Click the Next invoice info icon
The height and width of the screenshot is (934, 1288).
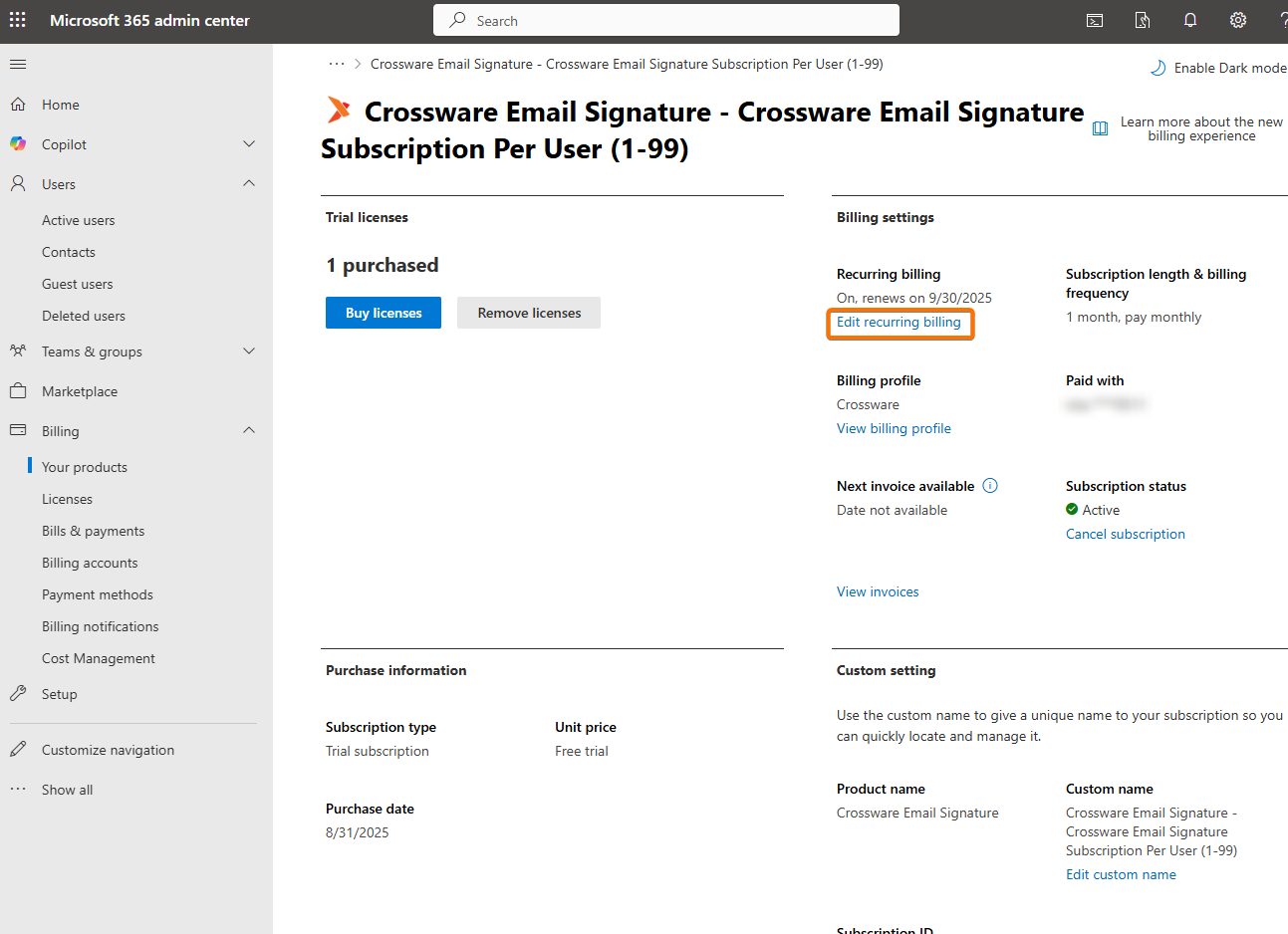click(990, 486)
